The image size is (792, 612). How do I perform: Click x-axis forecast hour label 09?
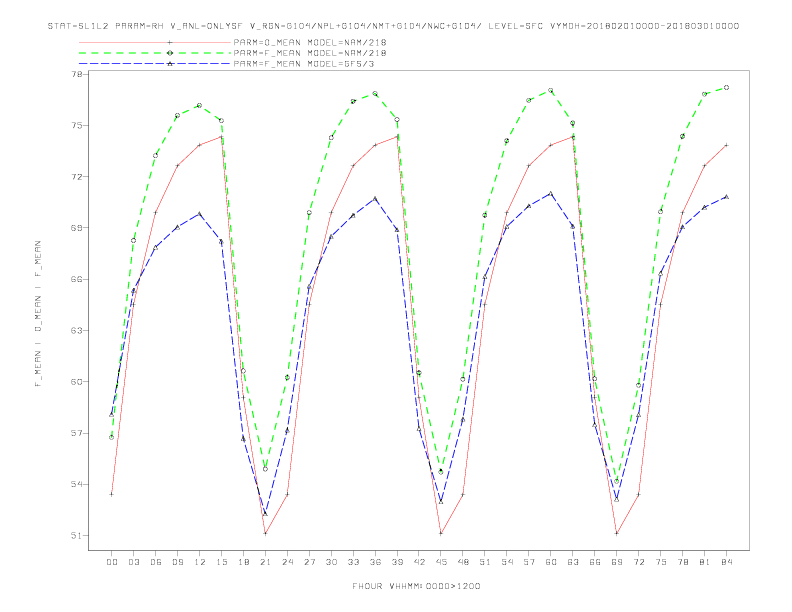[177, 562]
